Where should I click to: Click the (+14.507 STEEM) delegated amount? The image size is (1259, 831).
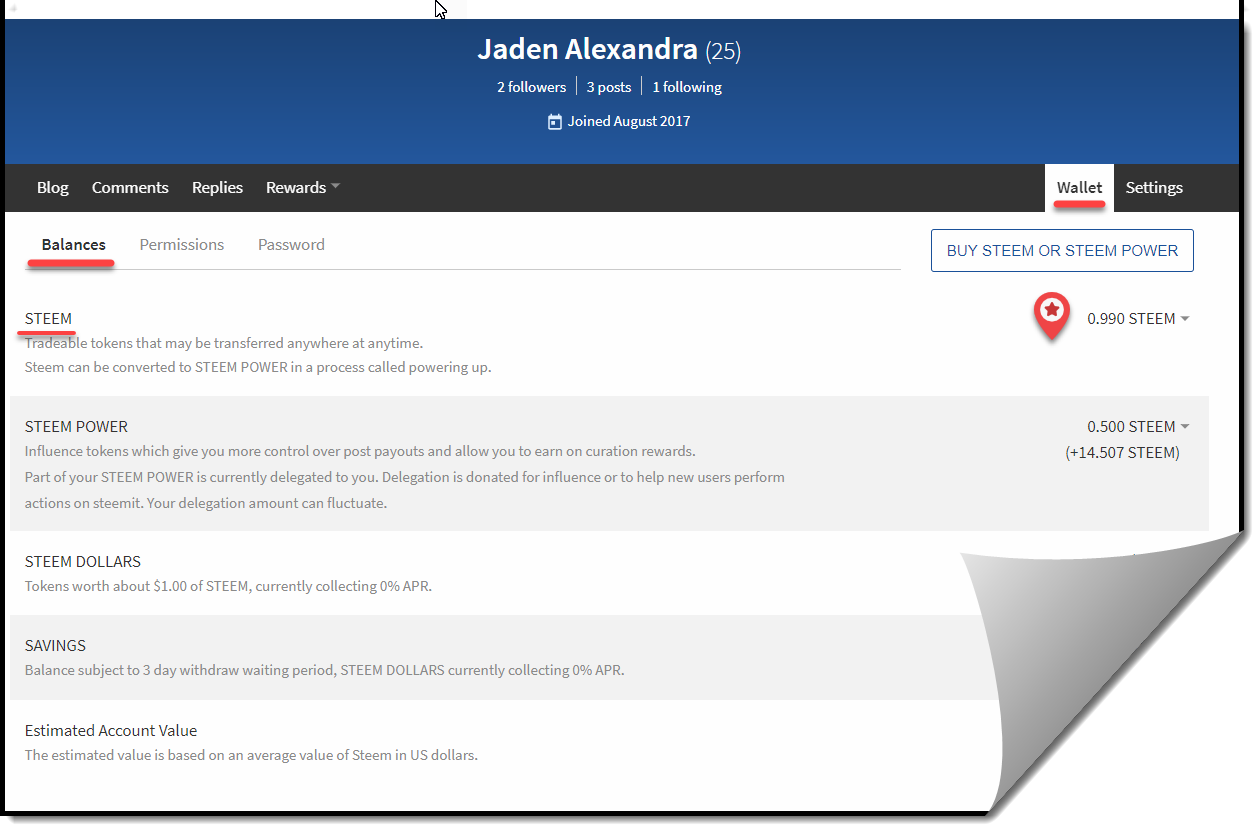(x=1122, y=453)
